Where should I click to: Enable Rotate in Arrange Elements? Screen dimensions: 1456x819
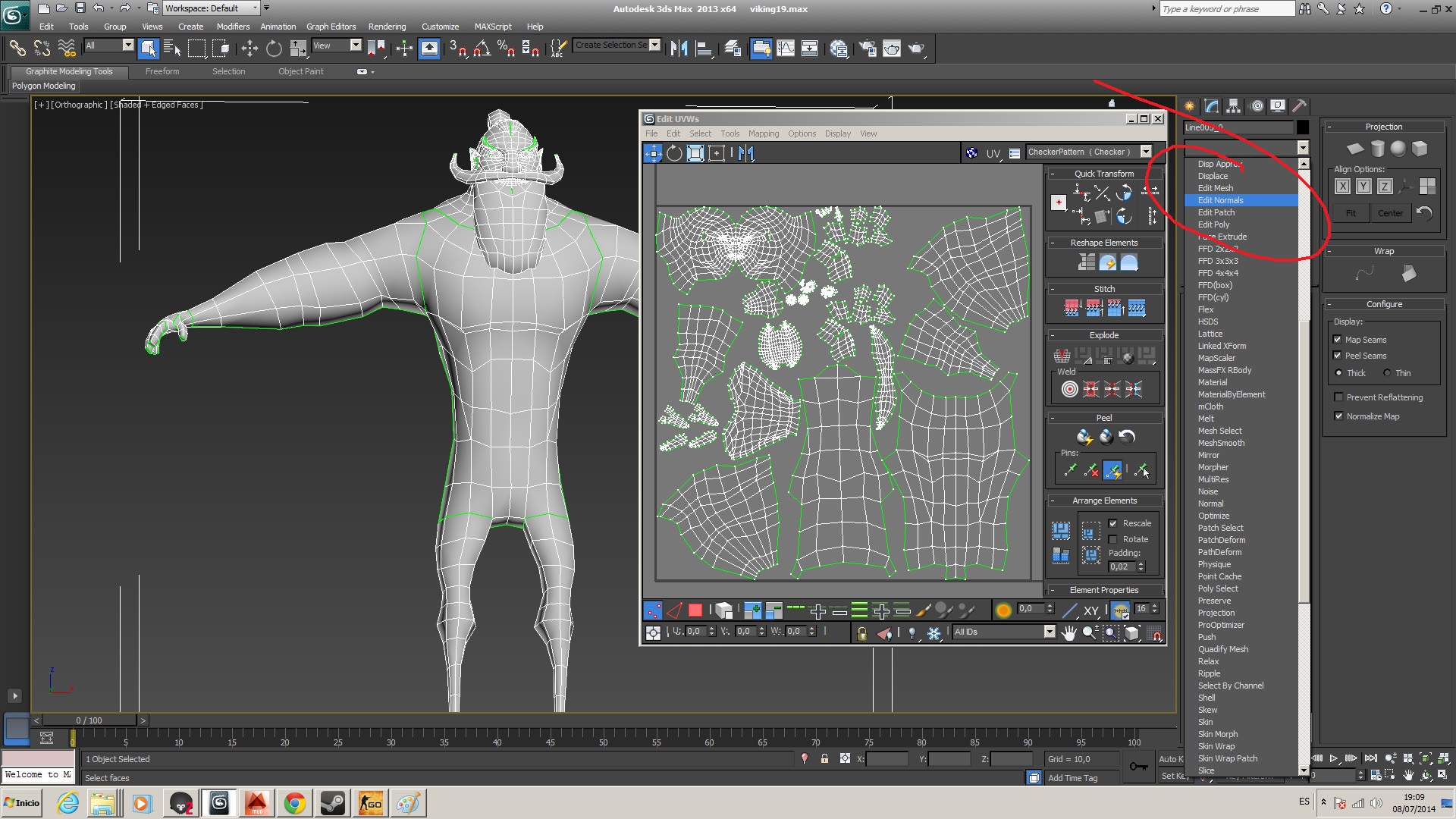(x=1112, y=539)
